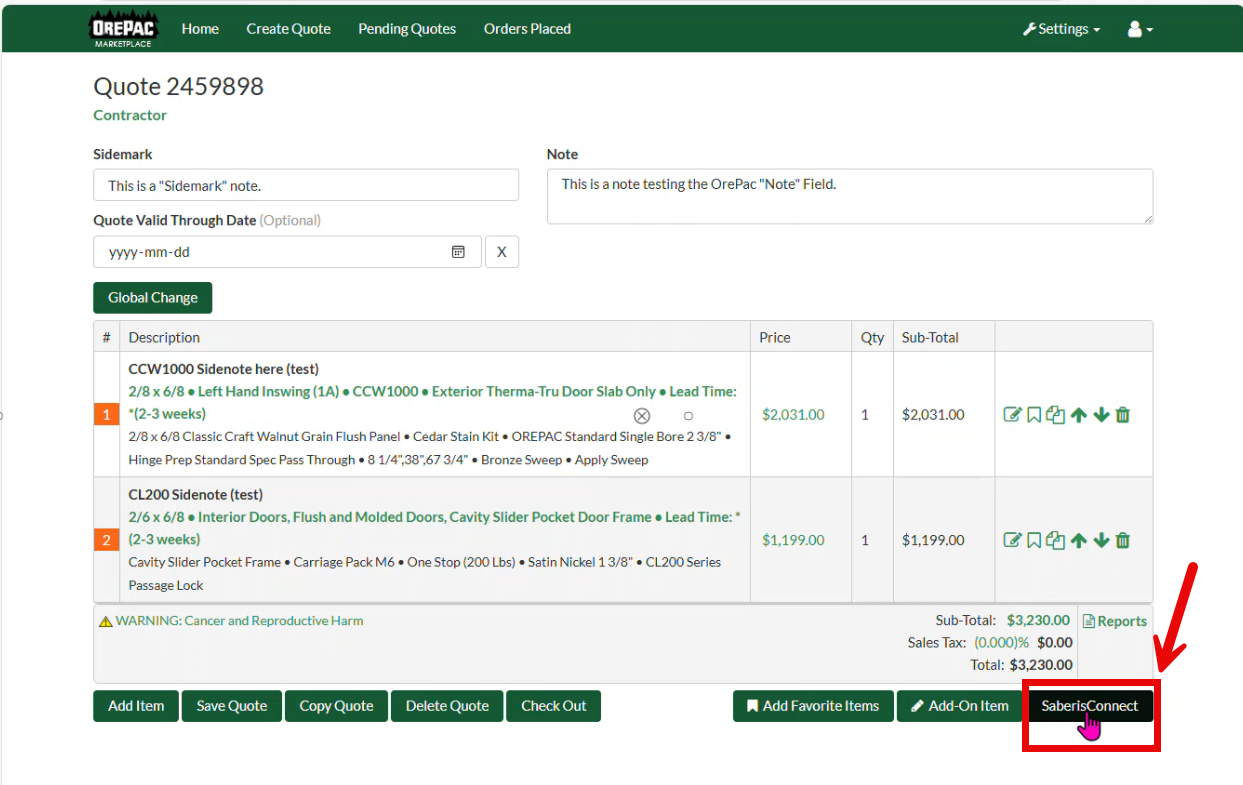
Task: Click into the Sidemark input field
Action: pos(306,185)
